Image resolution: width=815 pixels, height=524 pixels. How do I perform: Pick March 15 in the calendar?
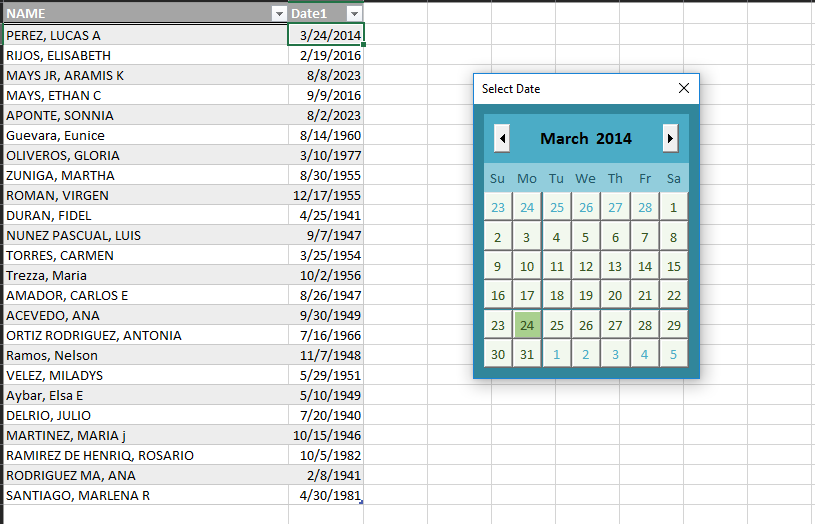coord(674,266)
